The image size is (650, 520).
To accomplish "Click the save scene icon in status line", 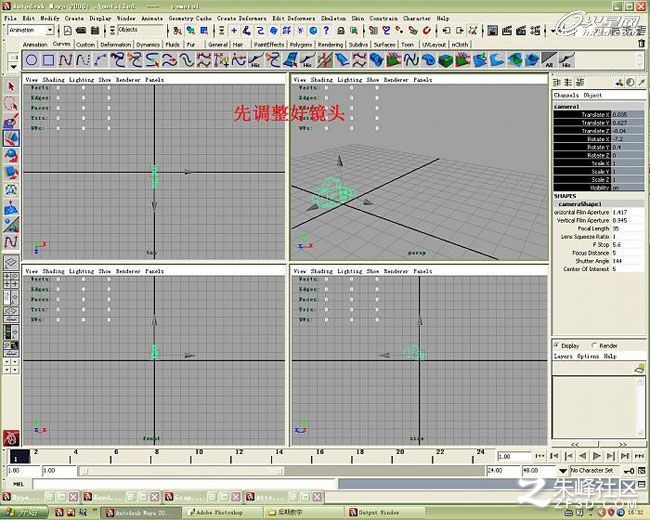I will click(x=95, y=30).
